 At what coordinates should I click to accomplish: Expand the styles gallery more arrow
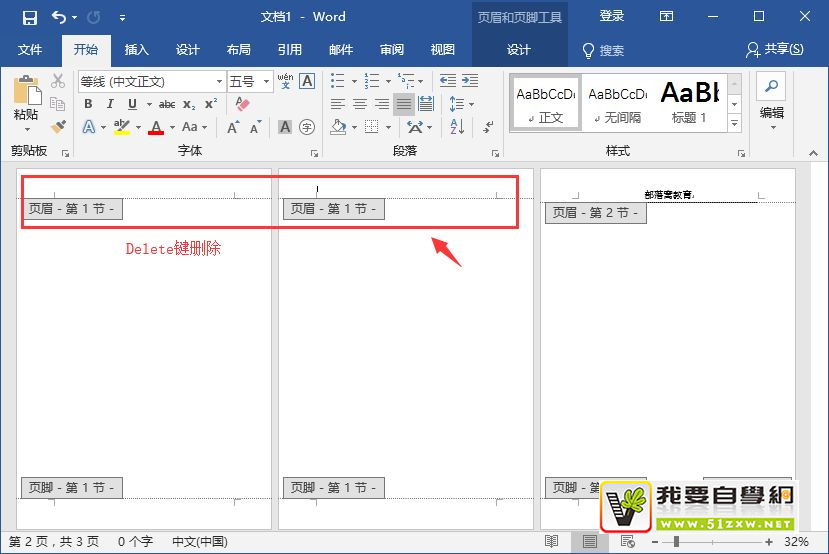pyautogui.click(x=734, y=123)
